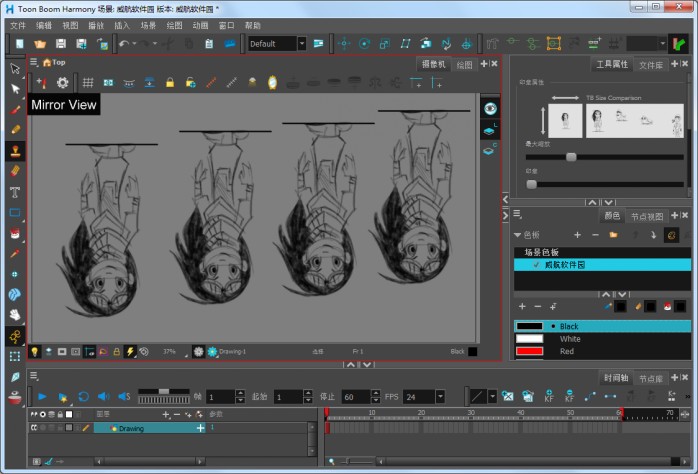Screen dimensions: 698x474
Task: Switch to the 绘图 tab
Action: pyautogui.click(x=464, y=65)
